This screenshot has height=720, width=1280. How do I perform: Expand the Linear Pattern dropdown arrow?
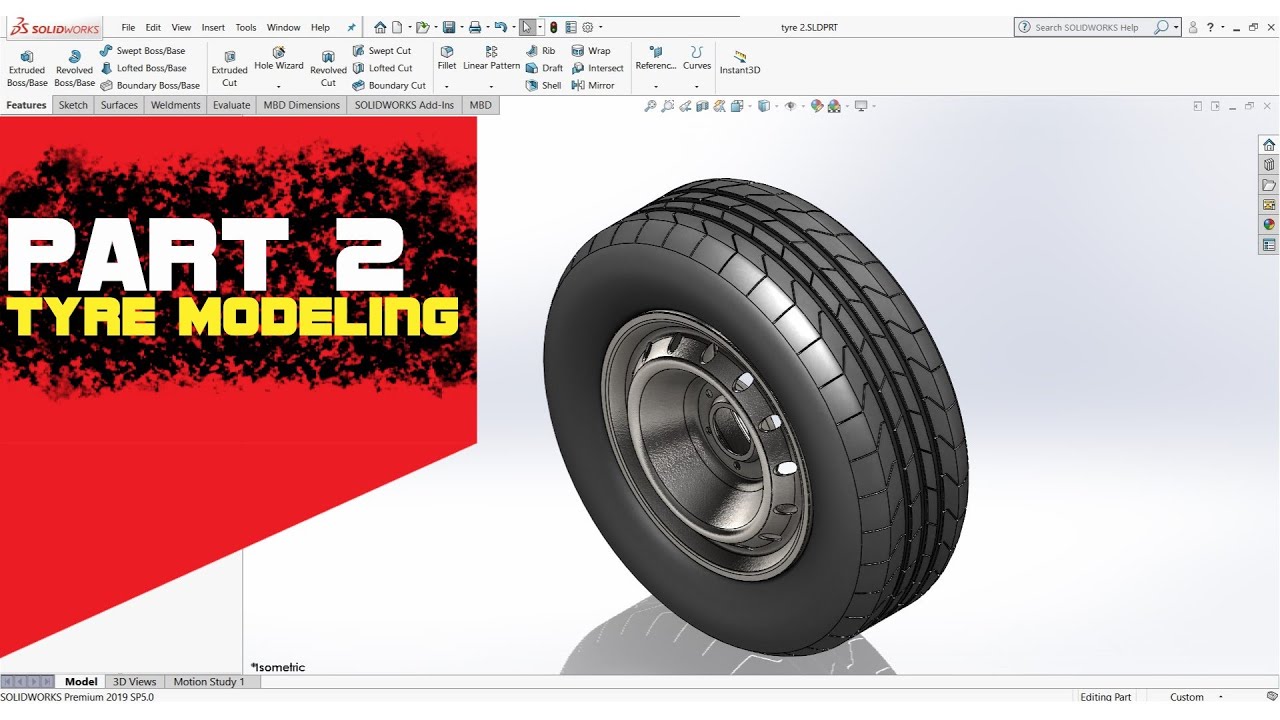[491, 86]
